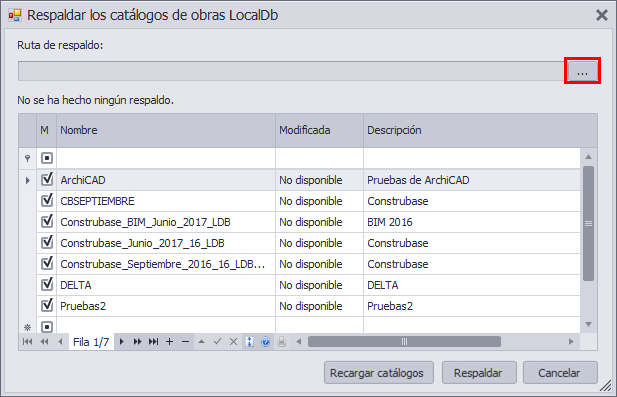Image resolution: width=617 pixels, height=397 pixels.
Task: Click Nombre filter row cell
Action: click(x=166, y=158)
